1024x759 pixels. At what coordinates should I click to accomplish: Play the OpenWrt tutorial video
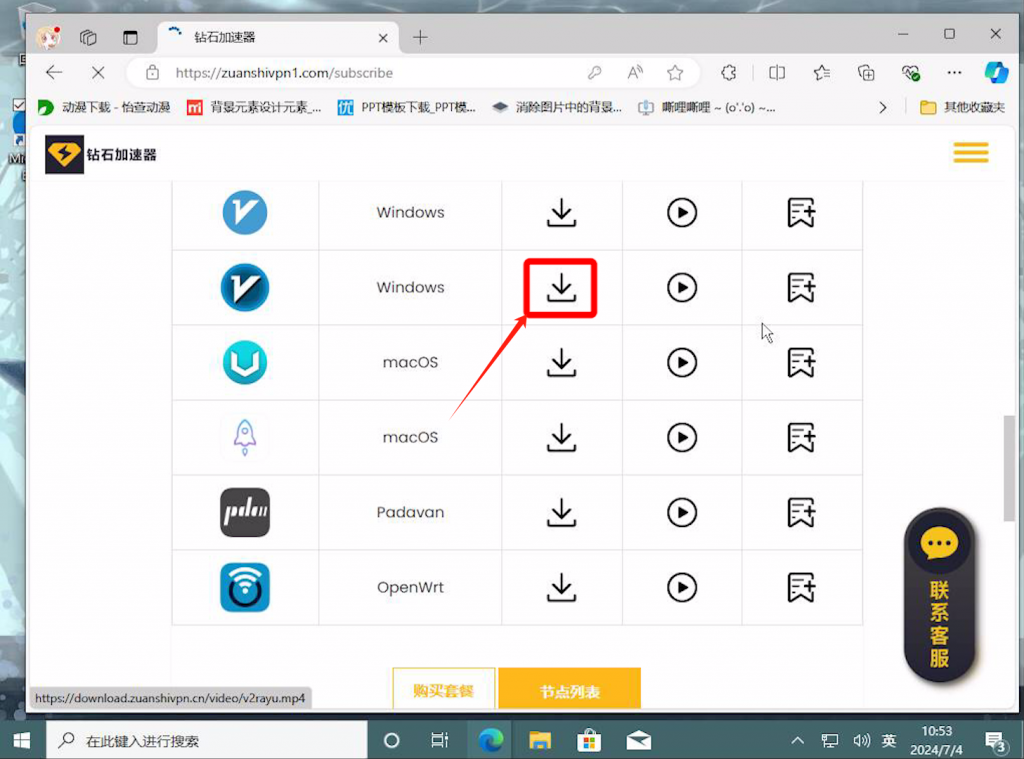point(682,587)
